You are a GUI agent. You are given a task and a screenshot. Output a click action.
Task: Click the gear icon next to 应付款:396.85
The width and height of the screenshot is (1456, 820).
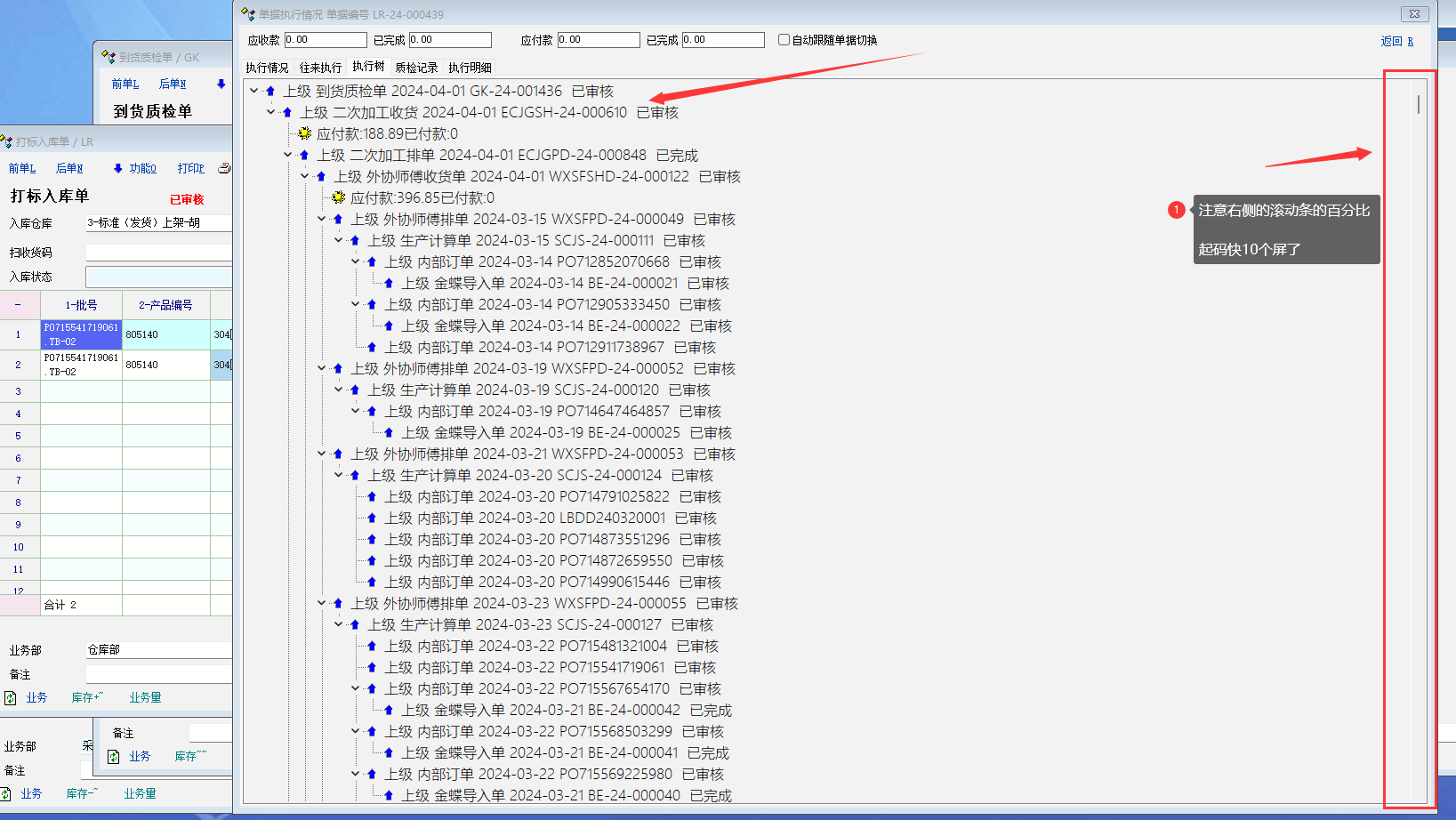point(338,198)
